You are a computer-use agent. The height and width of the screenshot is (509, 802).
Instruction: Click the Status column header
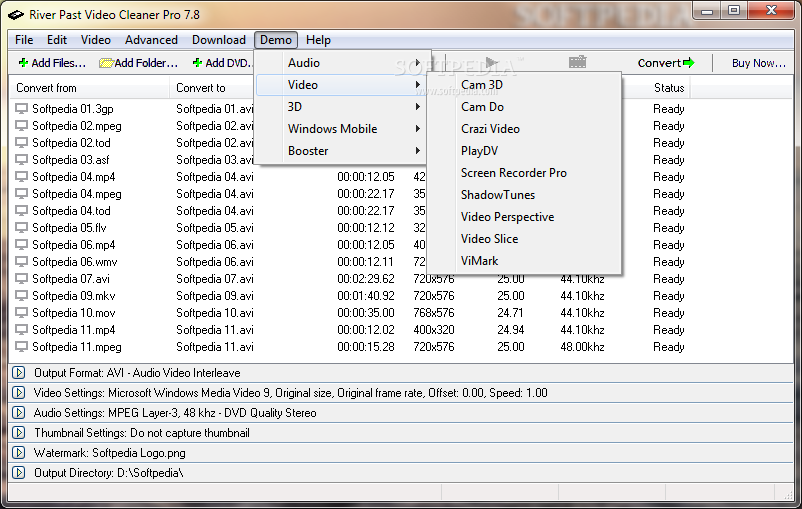tap(669, 88)
